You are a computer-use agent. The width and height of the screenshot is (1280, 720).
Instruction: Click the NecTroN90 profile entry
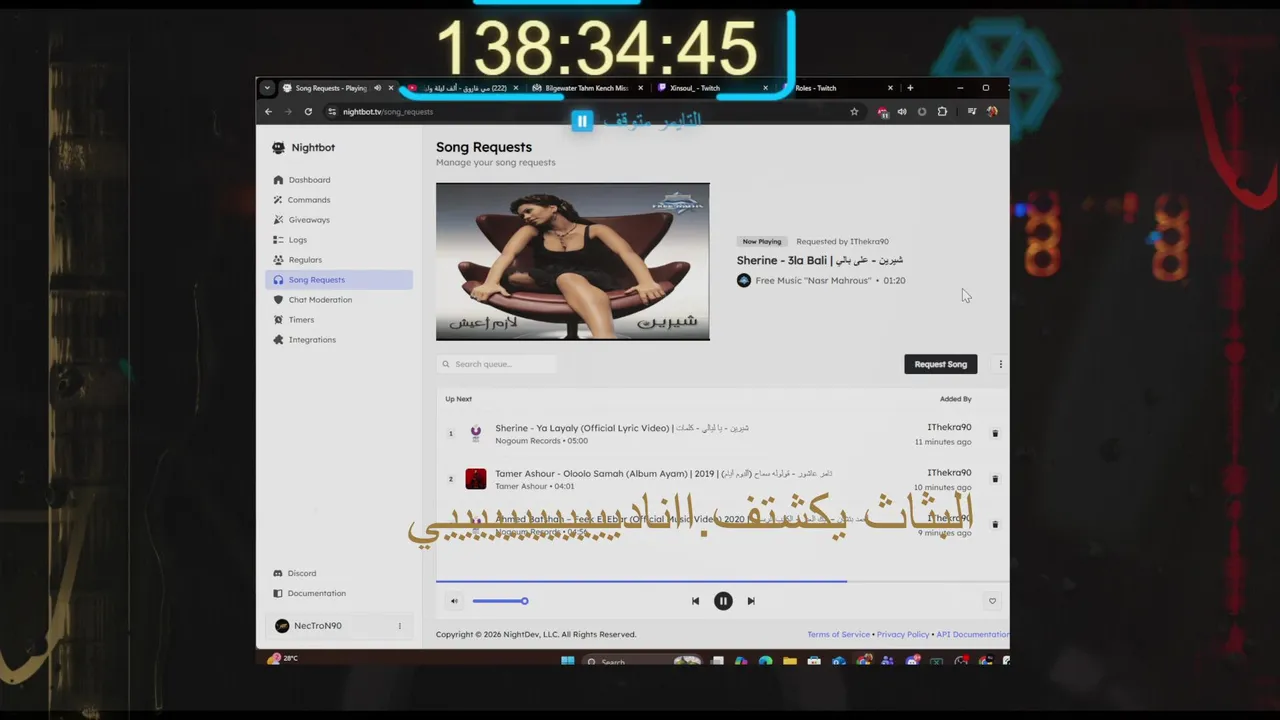[x=339, y=626]
